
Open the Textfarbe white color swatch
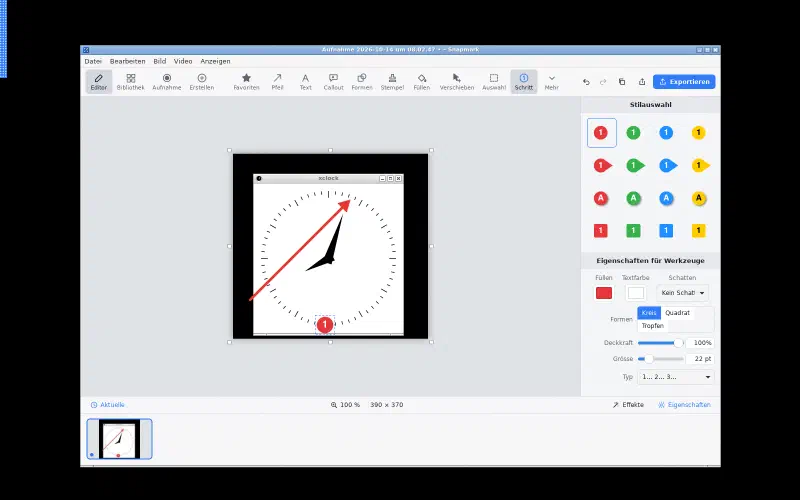click(x=636, y=293)
